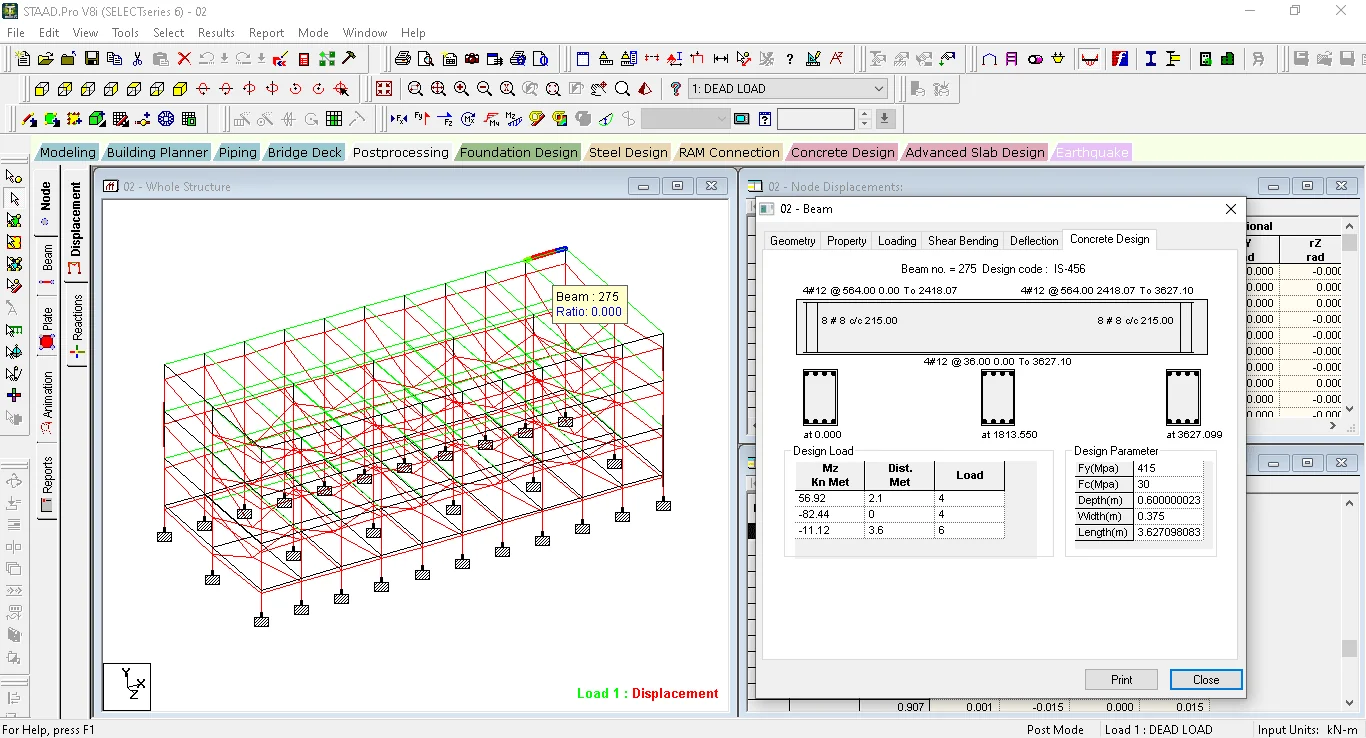Click the Save file toolbar icon
1366x738 pixels.
91,59
